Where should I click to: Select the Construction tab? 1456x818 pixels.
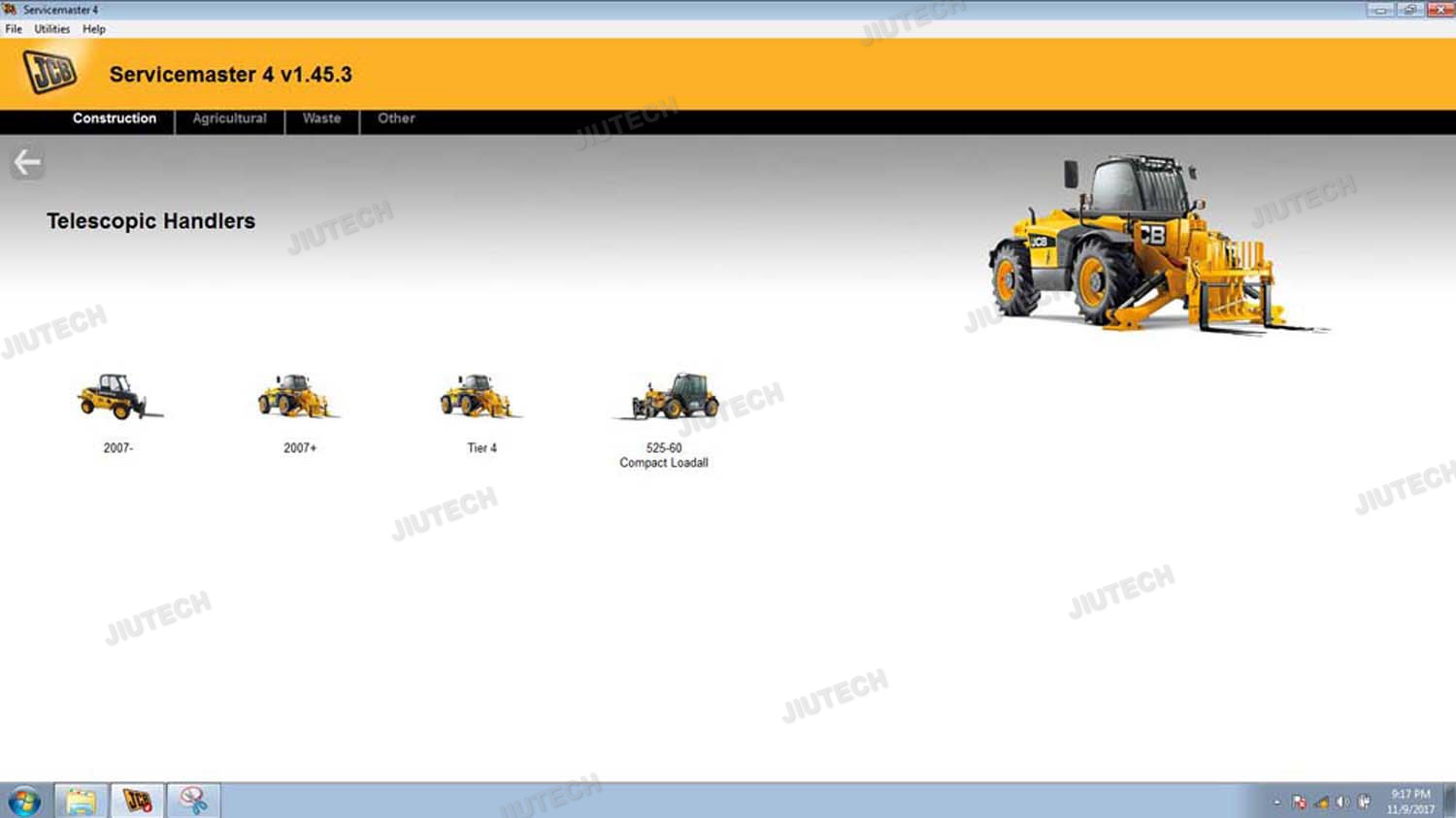[x=115, y=118]
